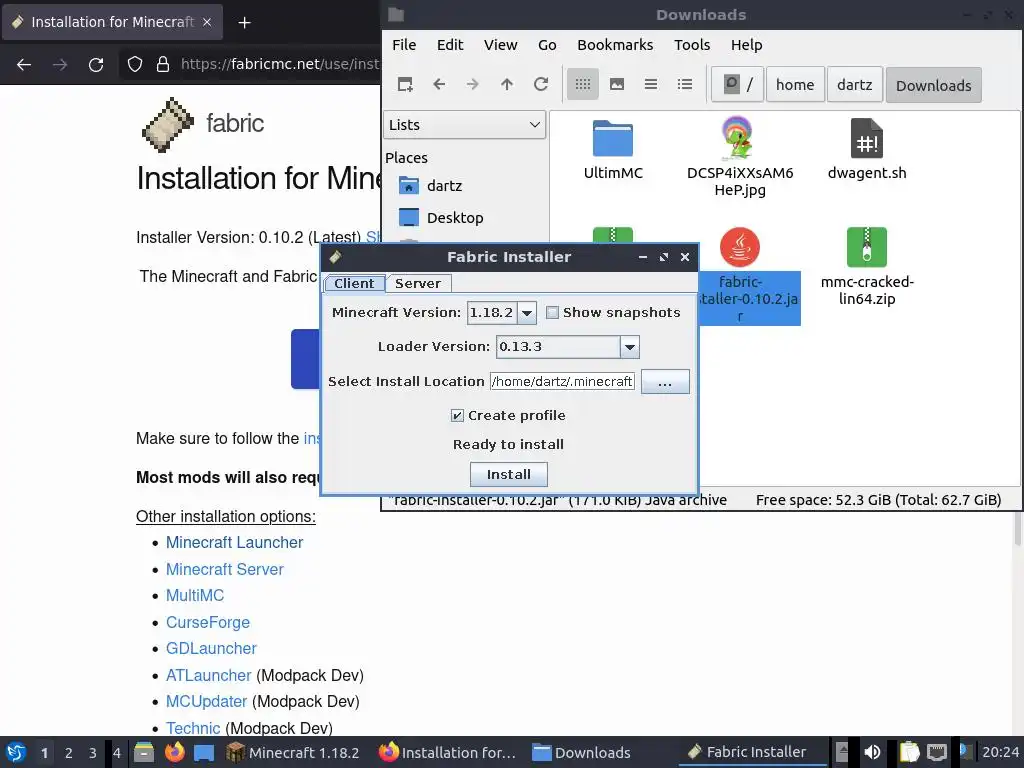Open the Edit menu in Downloads window
The height and width of the screenshot is (768, 1024).
coord(450,45)
